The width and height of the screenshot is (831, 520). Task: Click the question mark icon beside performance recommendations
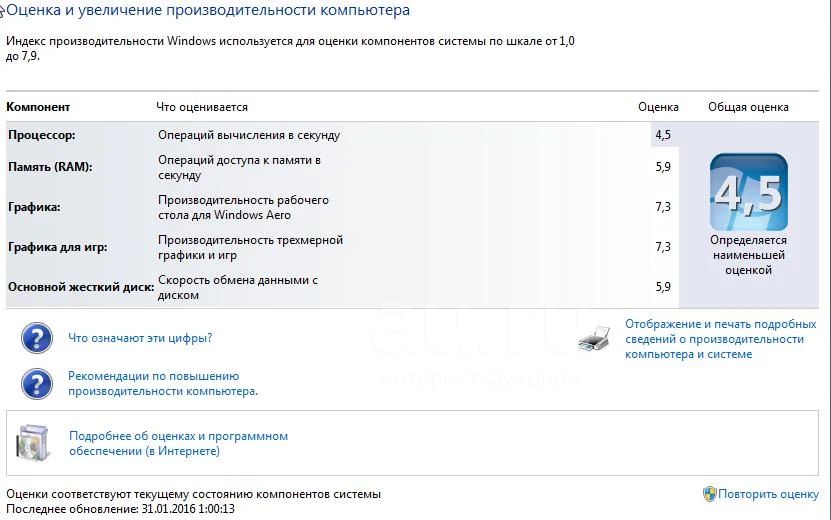37,384
